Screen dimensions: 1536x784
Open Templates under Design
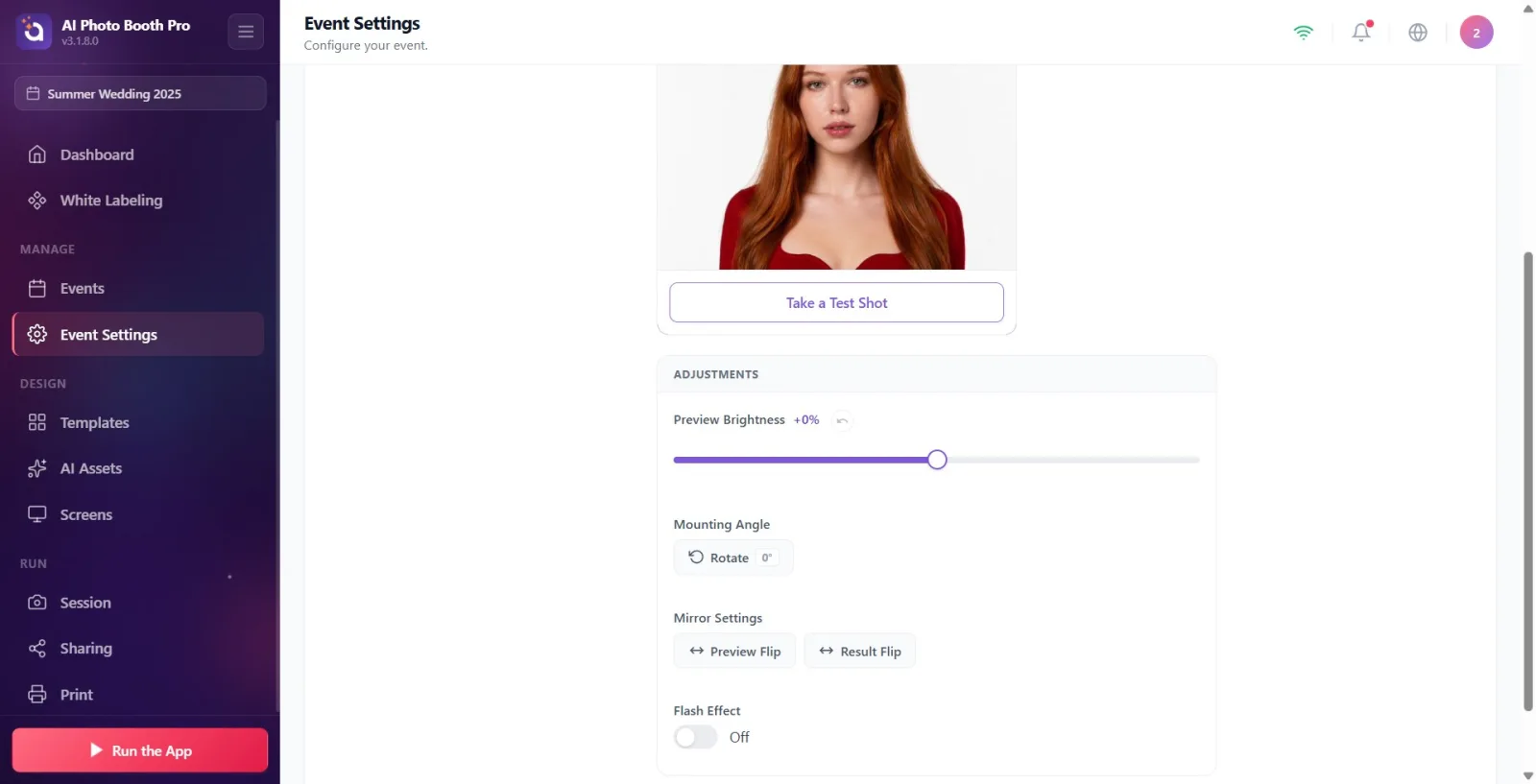[138, 422]
